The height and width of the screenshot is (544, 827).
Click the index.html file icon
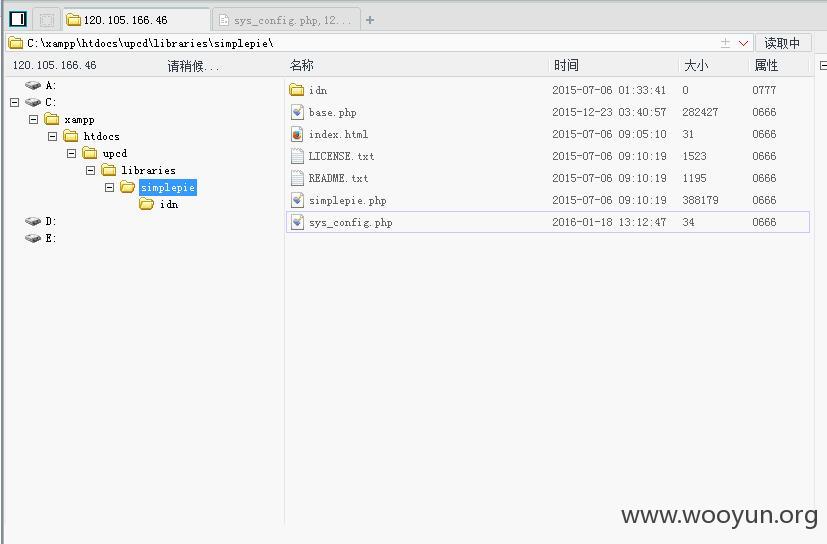297,134
